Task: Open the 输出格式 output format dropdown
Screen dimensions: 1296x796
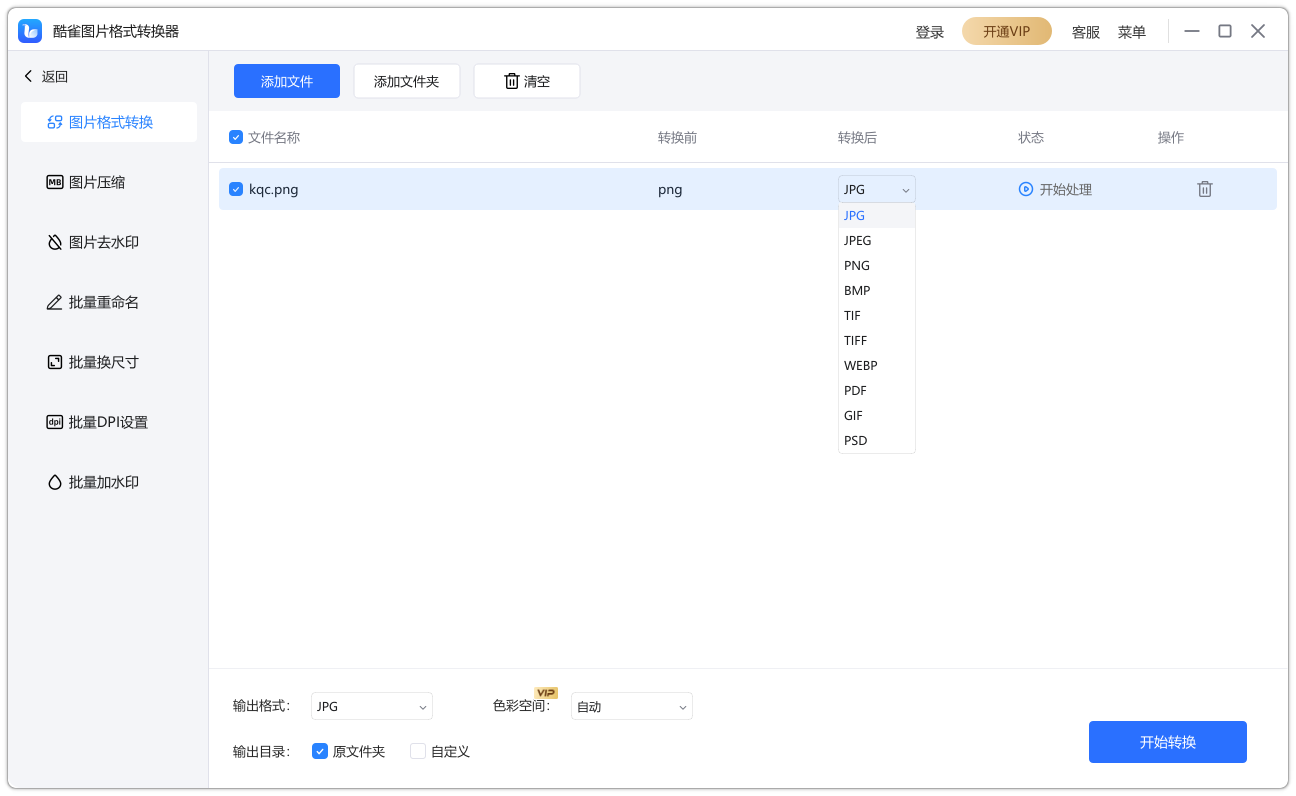Action: pyautogui.click(x=371, y=706)
